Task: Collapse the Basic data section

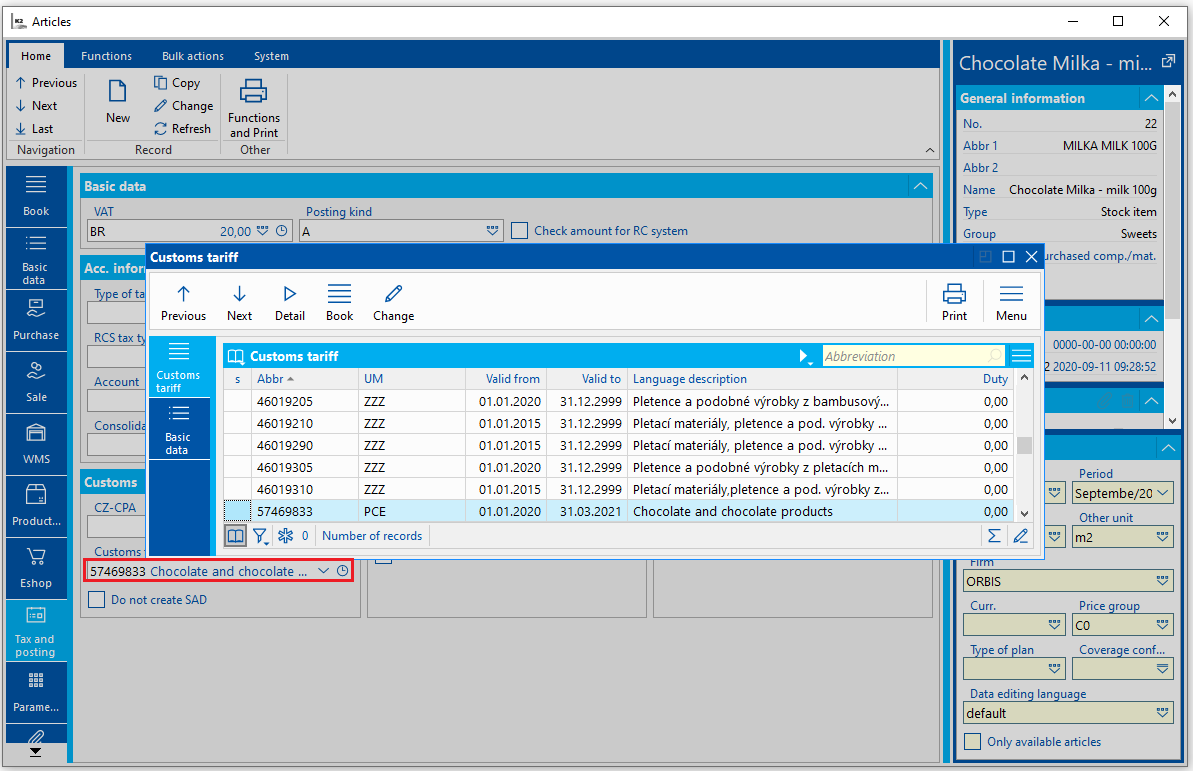Action: tap(921, 186)
